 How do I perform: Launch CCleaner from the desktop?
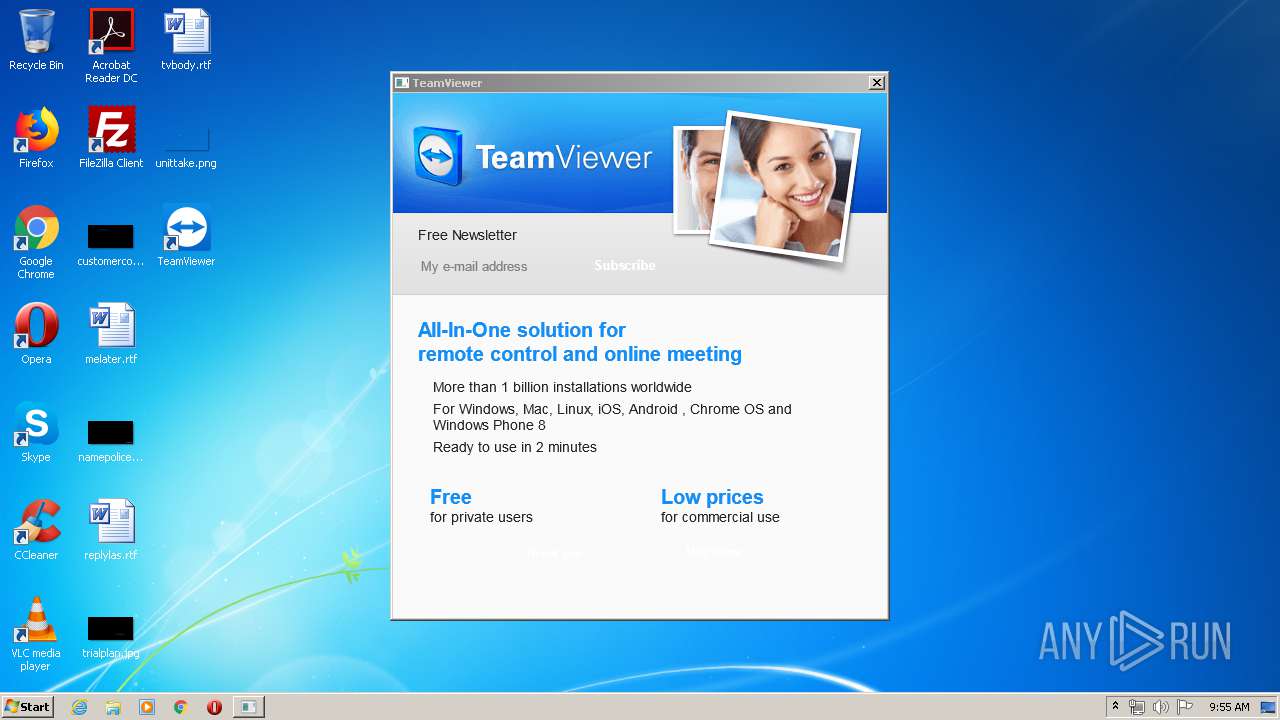pyautogui.click(x=36, y=530)
